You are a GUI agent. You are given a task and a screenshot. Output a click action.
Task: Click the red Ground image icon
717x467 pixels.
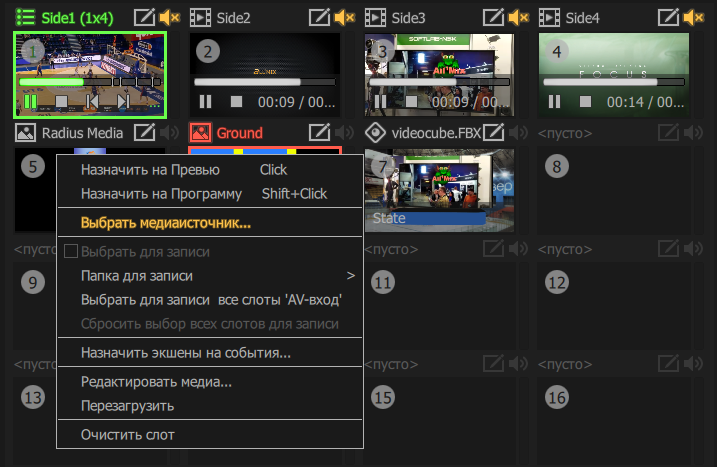coord(200,133)
